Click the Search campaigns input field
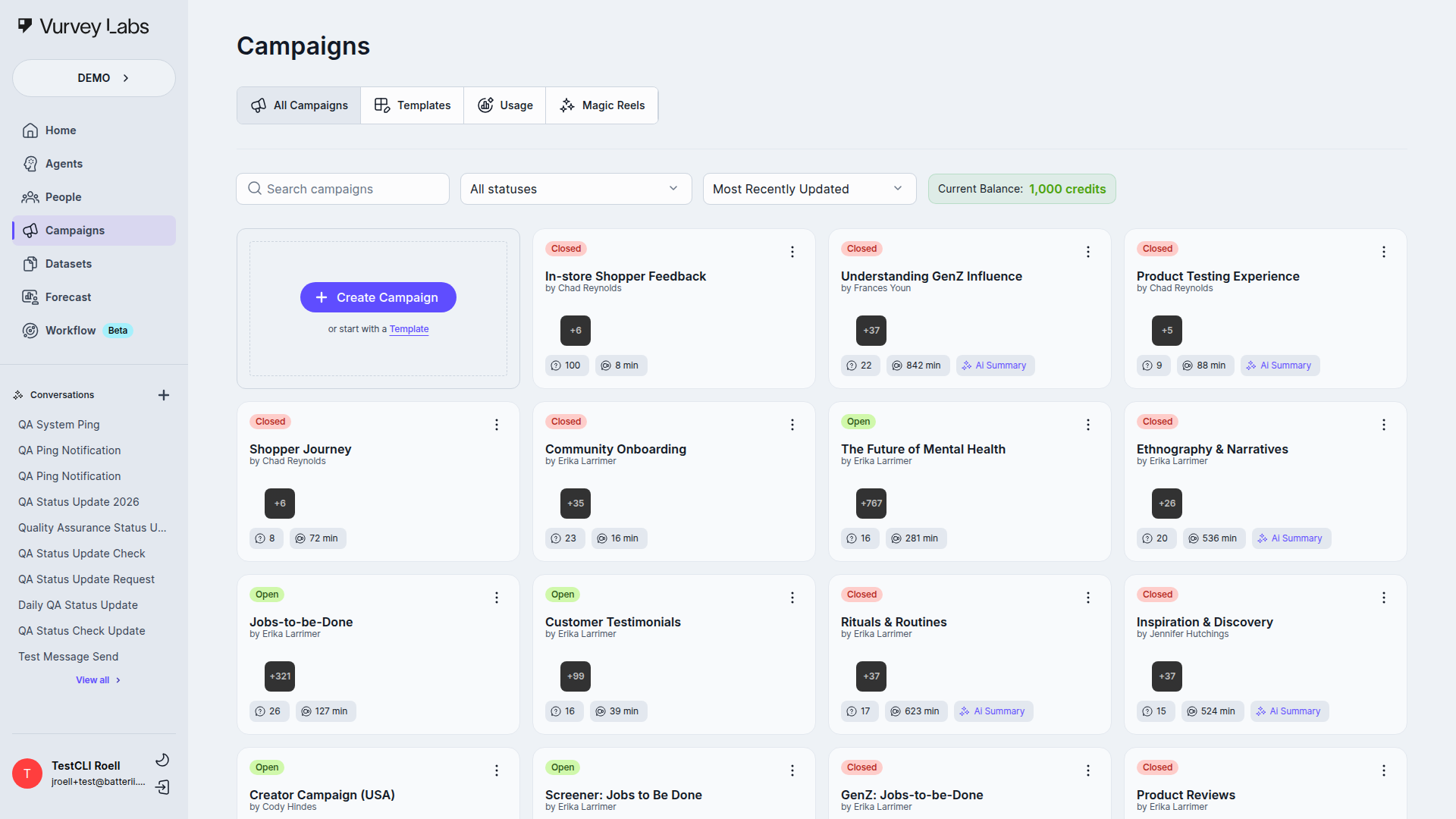The height and width of the screenshot is (819, 1456). coord(342,189)
